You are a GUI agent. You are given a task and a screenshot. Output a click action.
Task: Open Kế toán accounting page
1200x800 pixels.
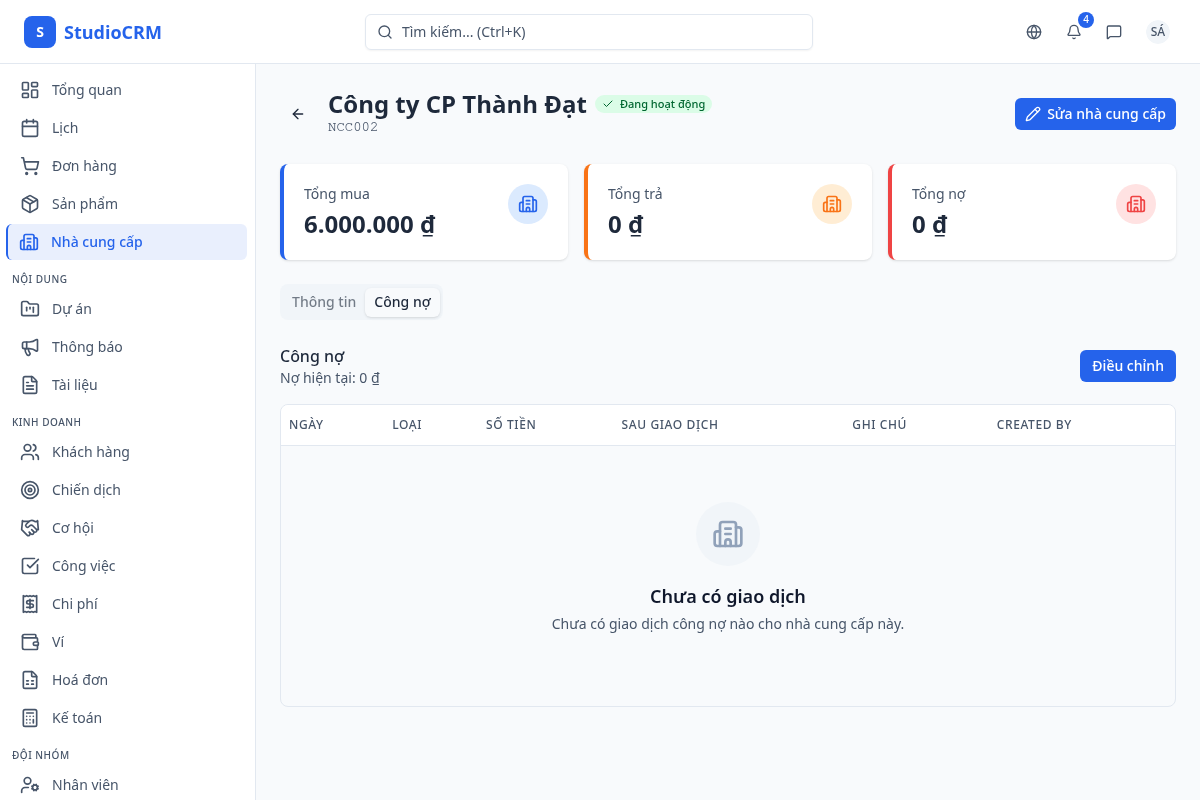click(76, 718)
